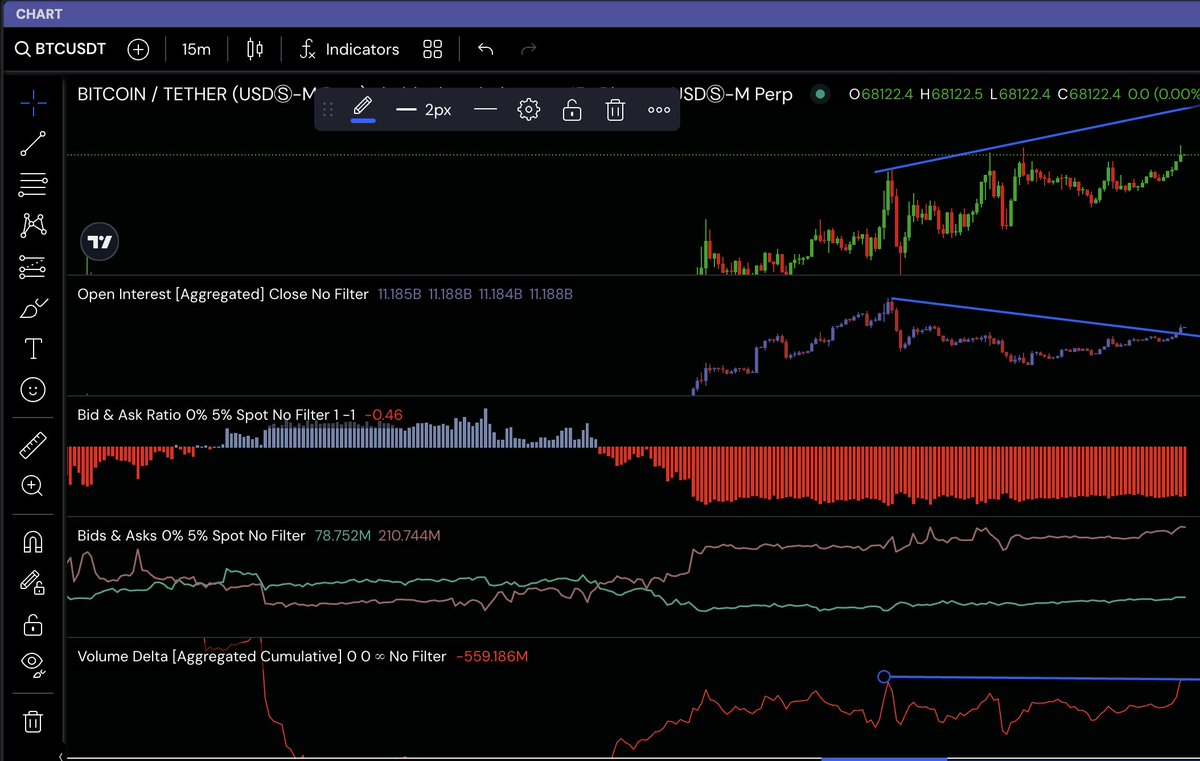Image resolution: width=1200 pixels, height=761 pixels.
Task: Select the zoom in tool
Action: coord(33,487)
